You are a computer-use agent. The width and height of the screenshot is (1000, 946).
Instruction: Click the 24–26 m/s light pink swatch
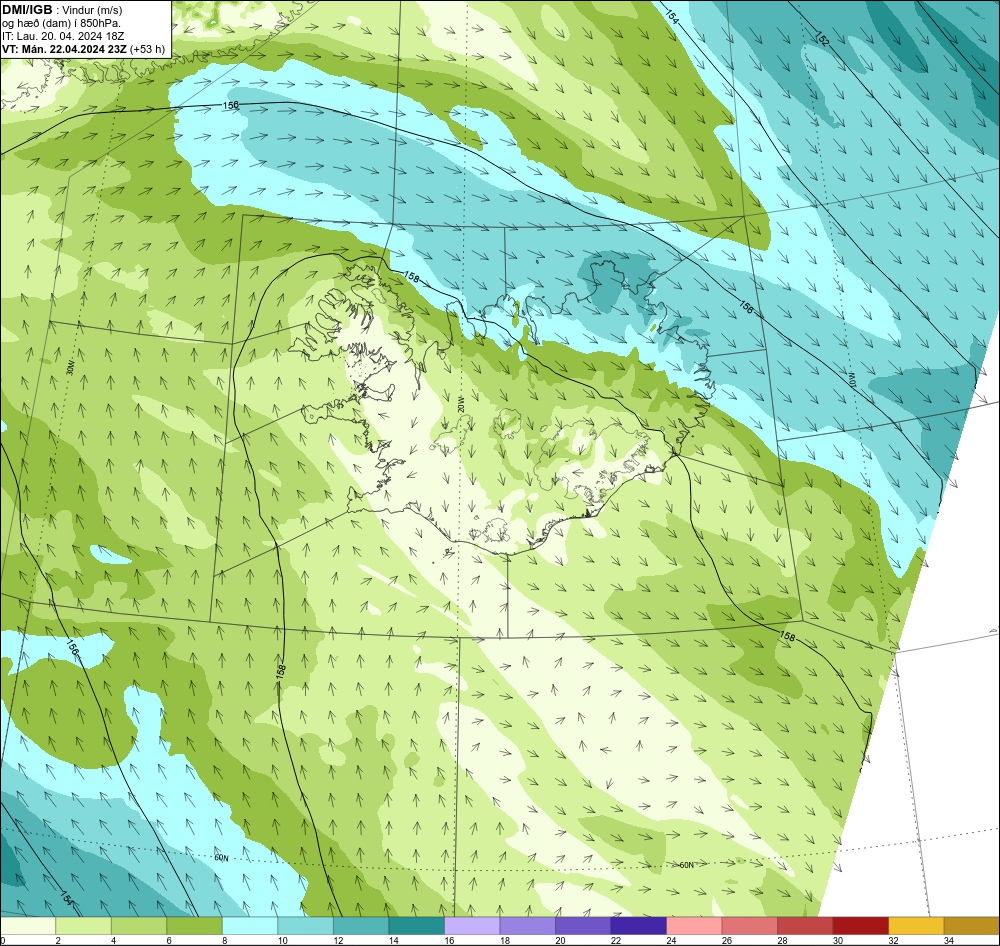694,926
